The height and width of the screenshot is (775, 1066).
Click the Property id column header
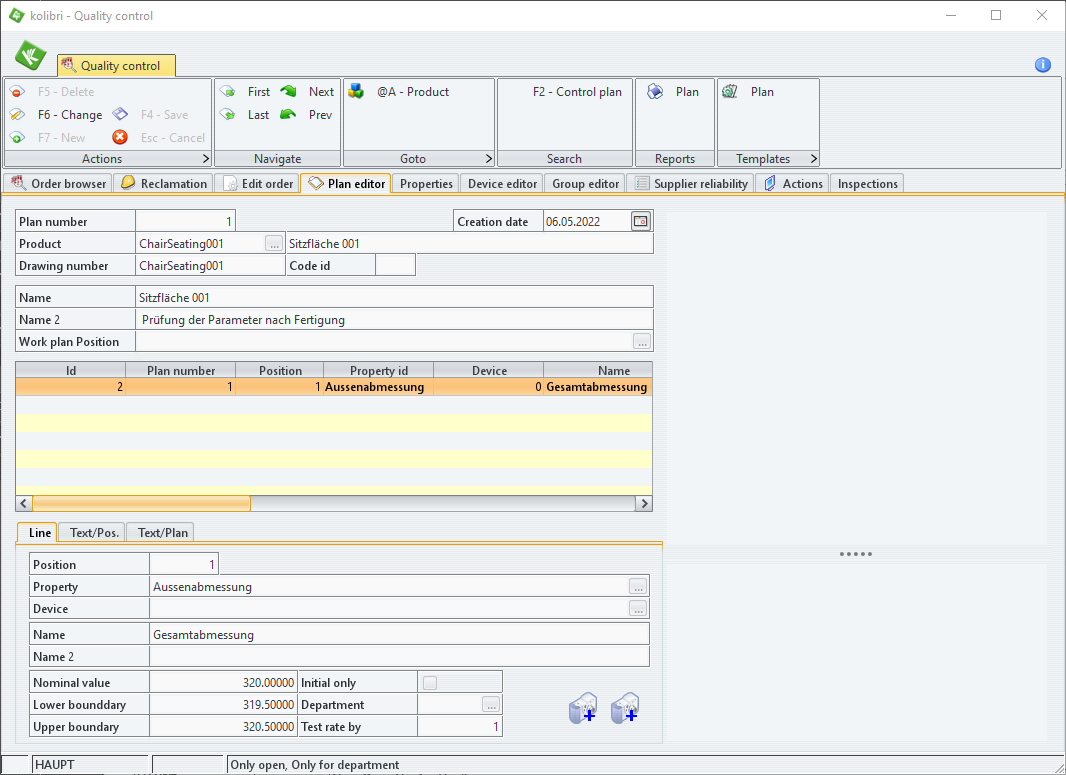378,371
